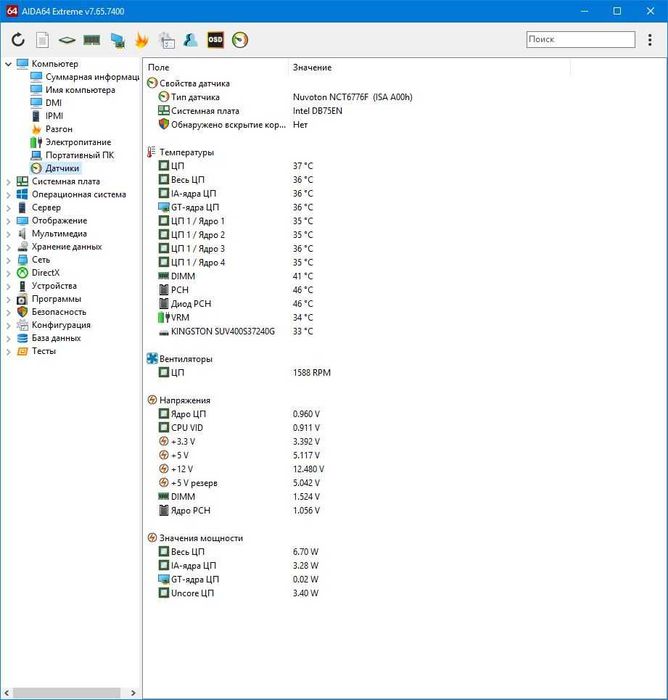Select Портативный ПК tree item
Screen dimensions: 668x700
(x=79, y=155)
